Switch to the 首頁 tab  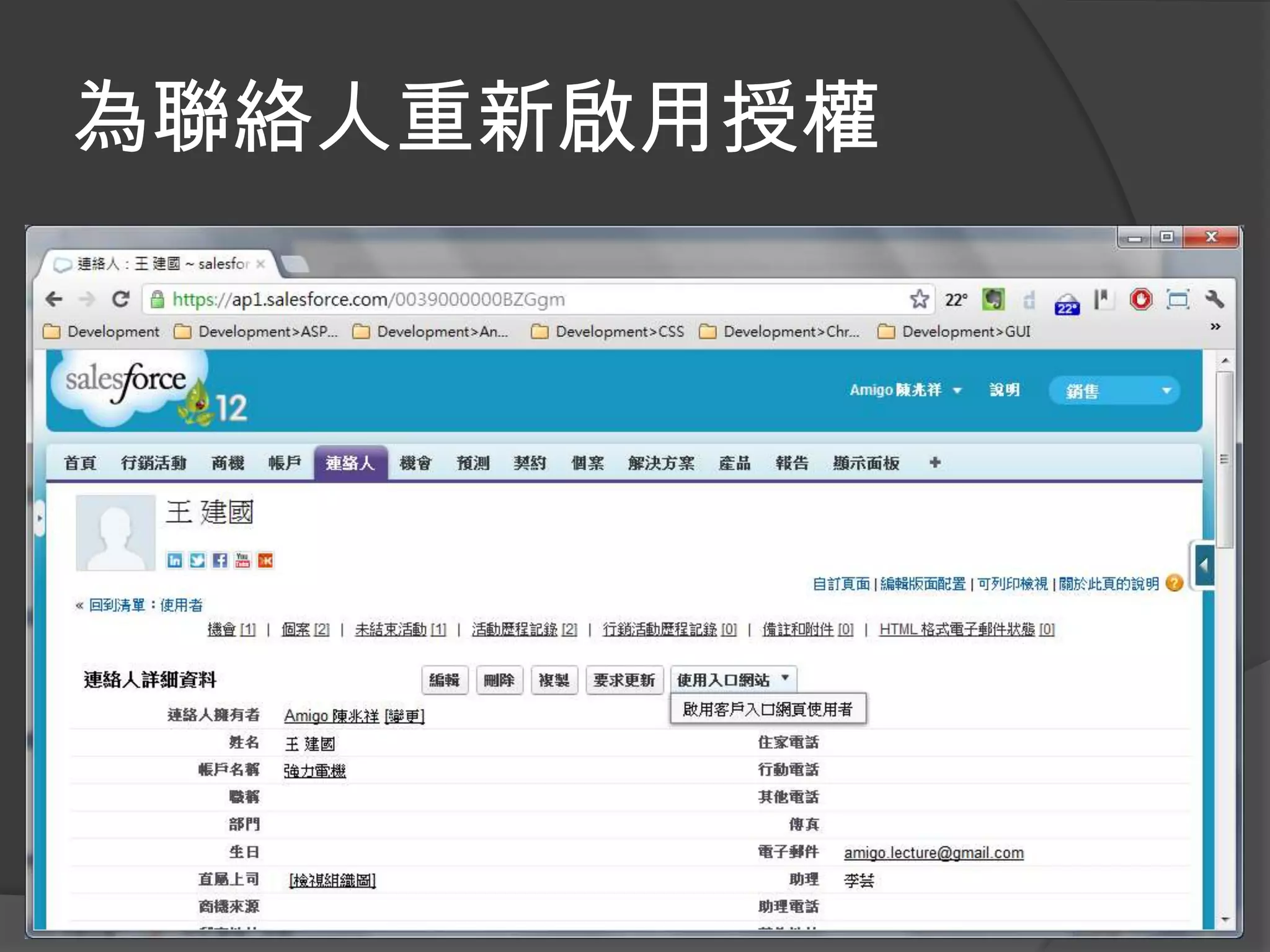coord(81,463)
